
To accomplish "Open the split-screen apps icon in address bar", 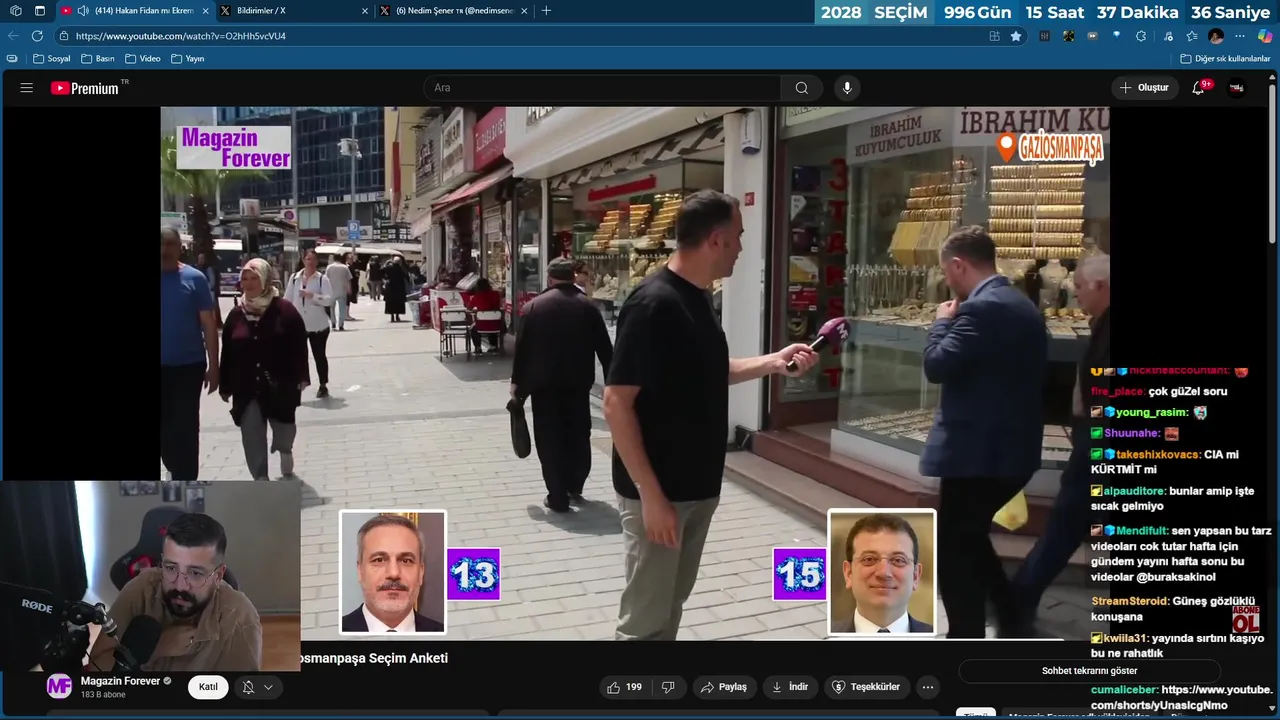I will coord(994,36).
